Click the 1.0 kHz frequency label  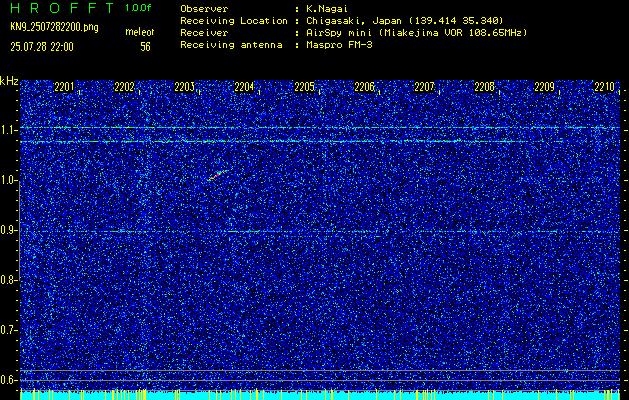tap(8, 181)
